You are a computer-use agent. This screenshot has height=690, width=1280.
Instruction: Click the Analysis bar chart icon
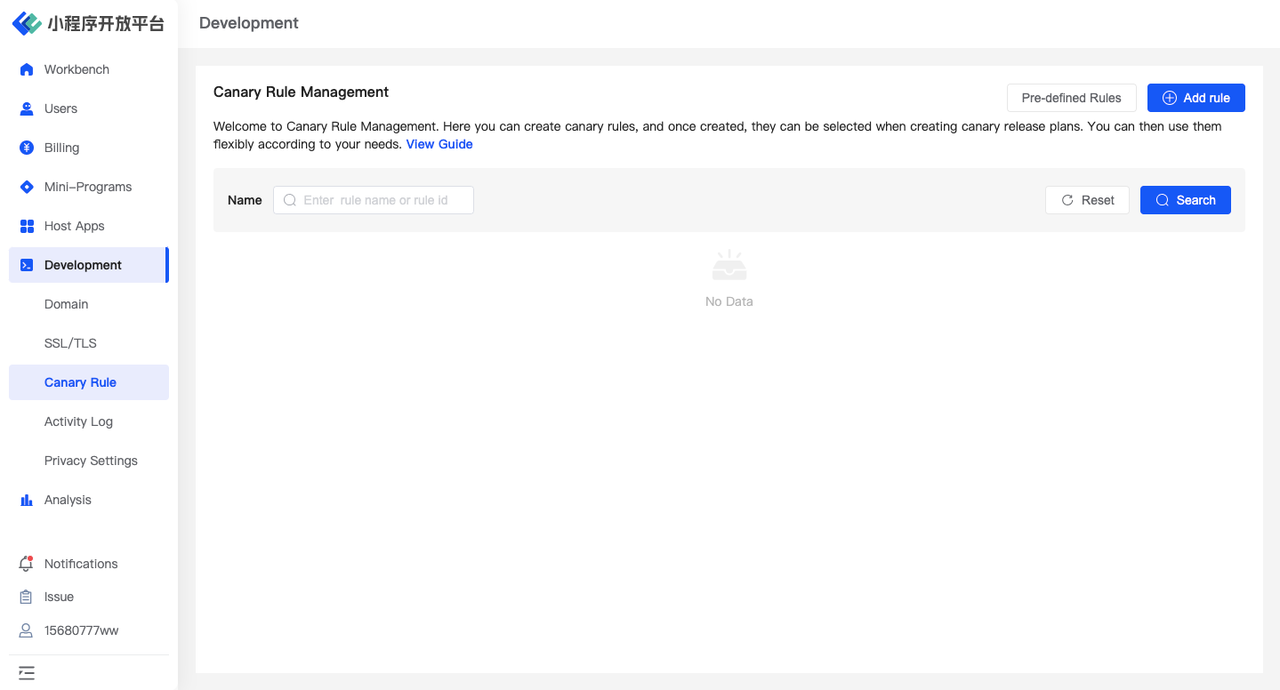(x=27, y=500)
